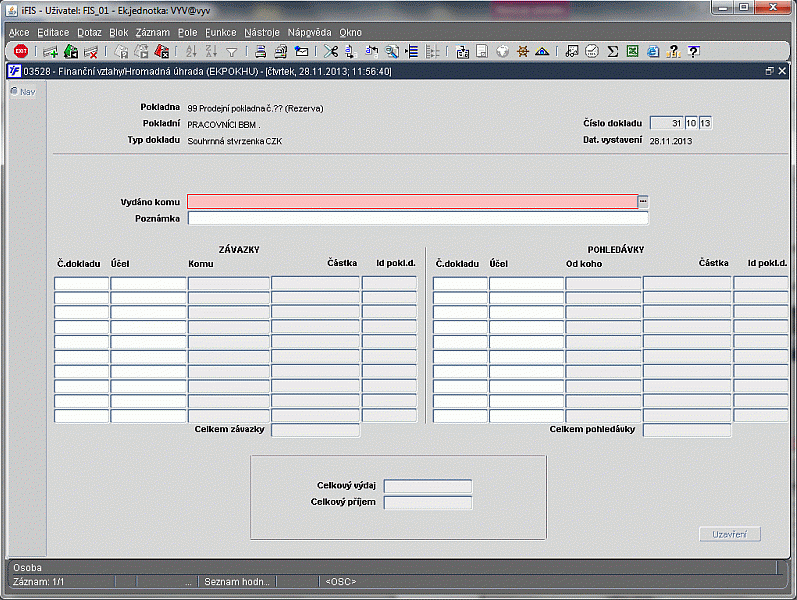Click the printer icon
797x600 pixels.
click(x=261, y=51)
